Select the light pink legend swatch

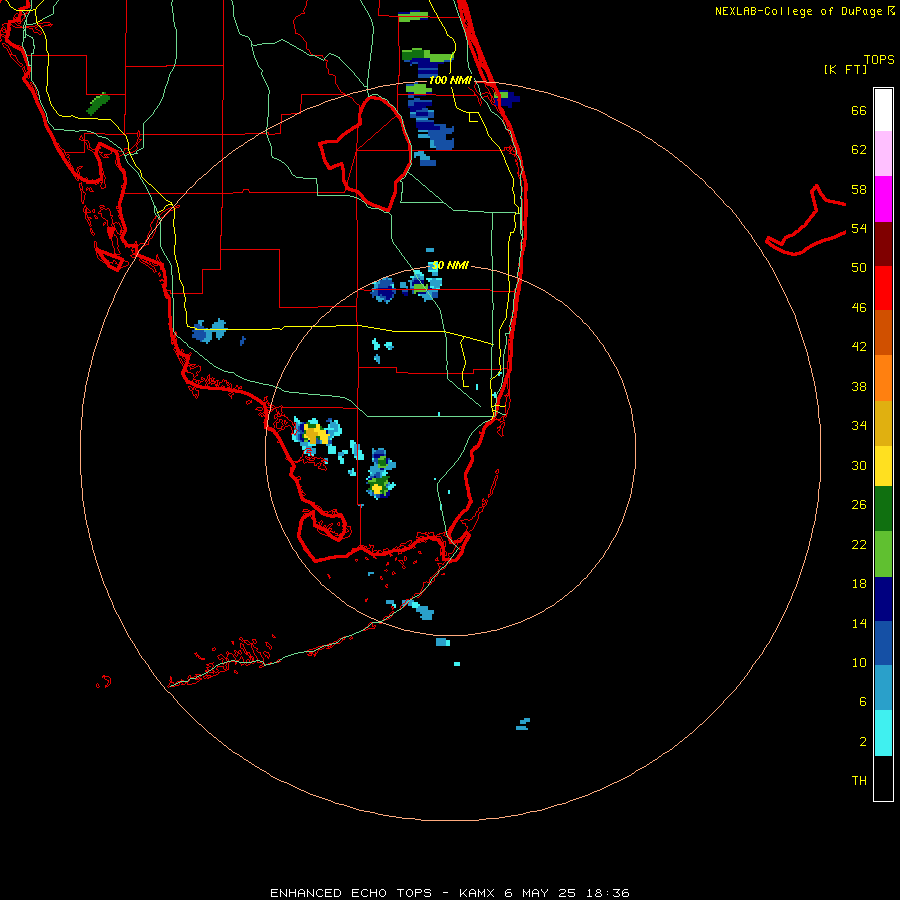point(883,153)
